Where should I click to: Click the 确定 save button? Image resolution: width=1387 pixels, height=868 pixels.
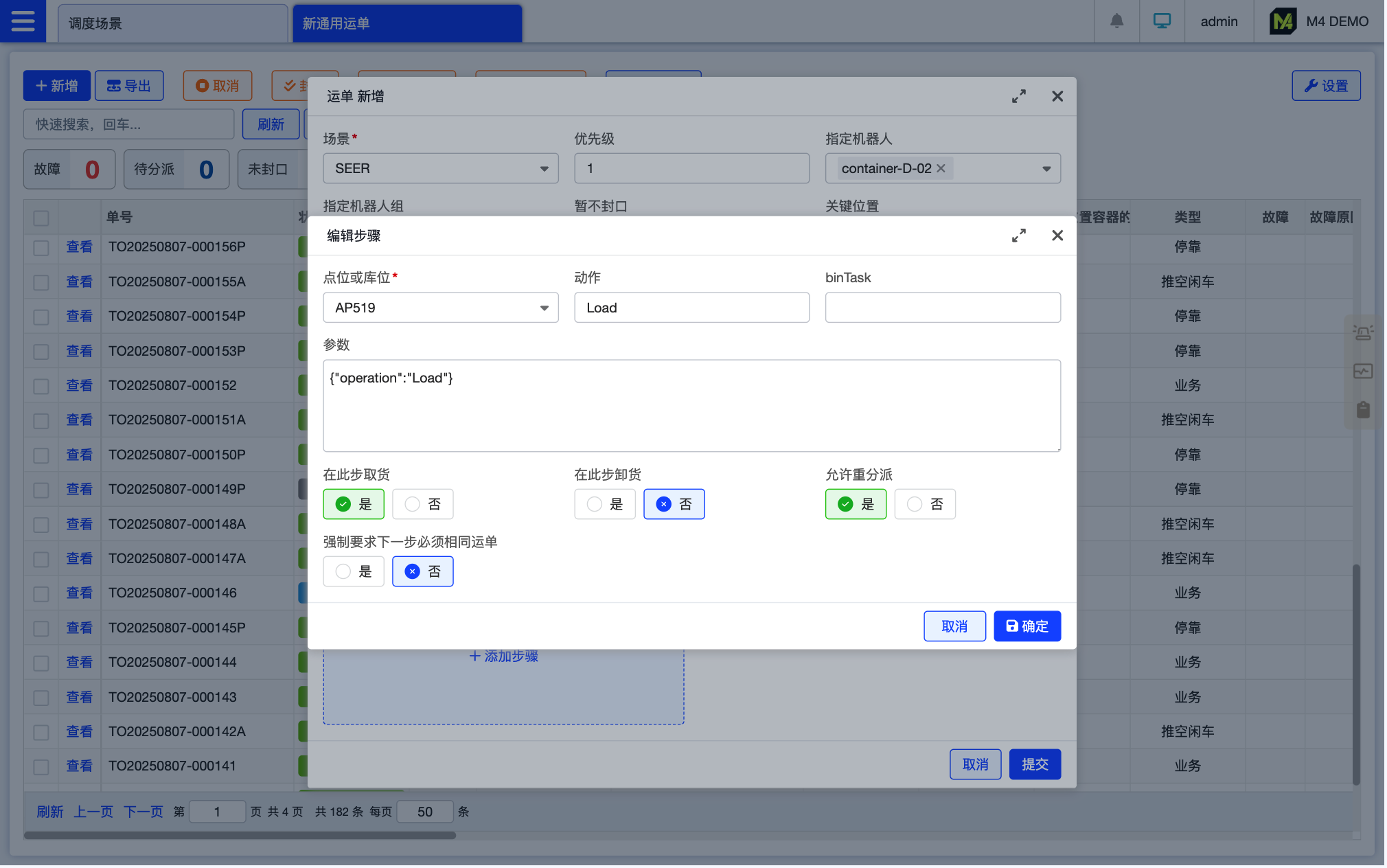(x=1027, y=626)
